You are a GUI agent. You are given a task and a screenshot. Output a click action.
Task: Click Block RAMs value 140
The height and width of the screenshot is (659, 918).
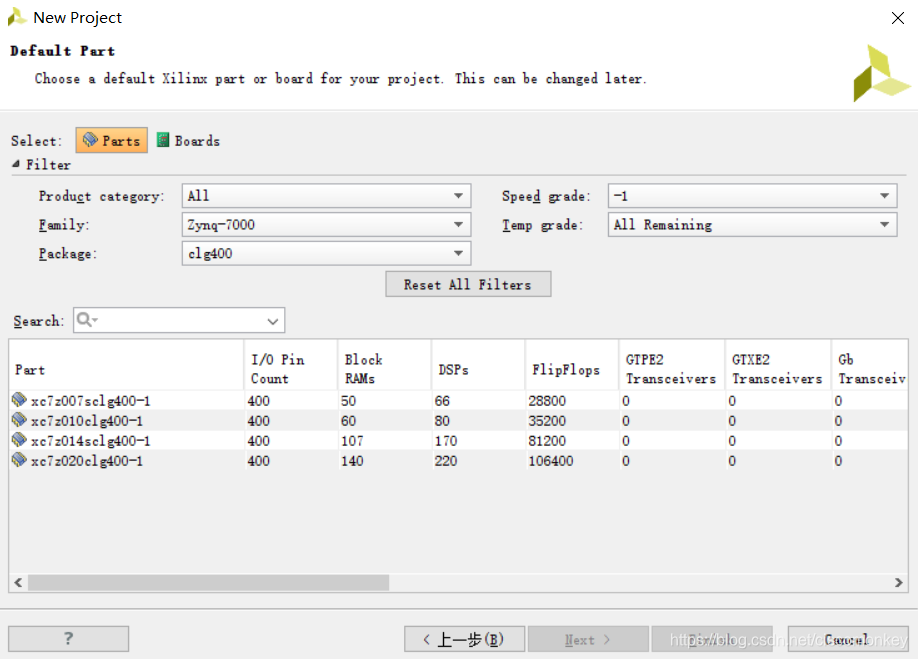point(352,461)
